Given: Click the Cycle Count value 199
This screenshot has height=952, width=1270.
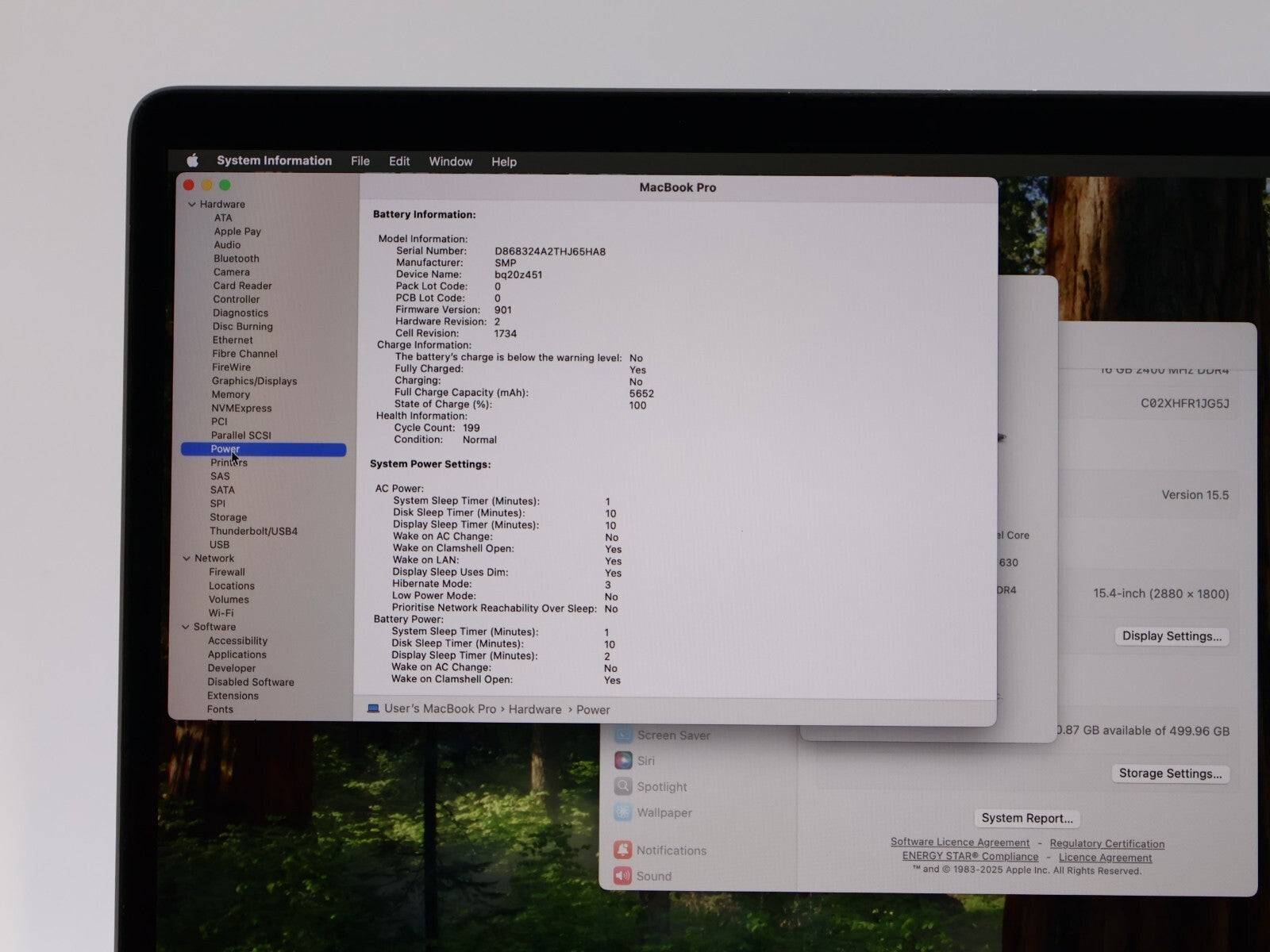Looking at the screenshot, I should 471,428.
